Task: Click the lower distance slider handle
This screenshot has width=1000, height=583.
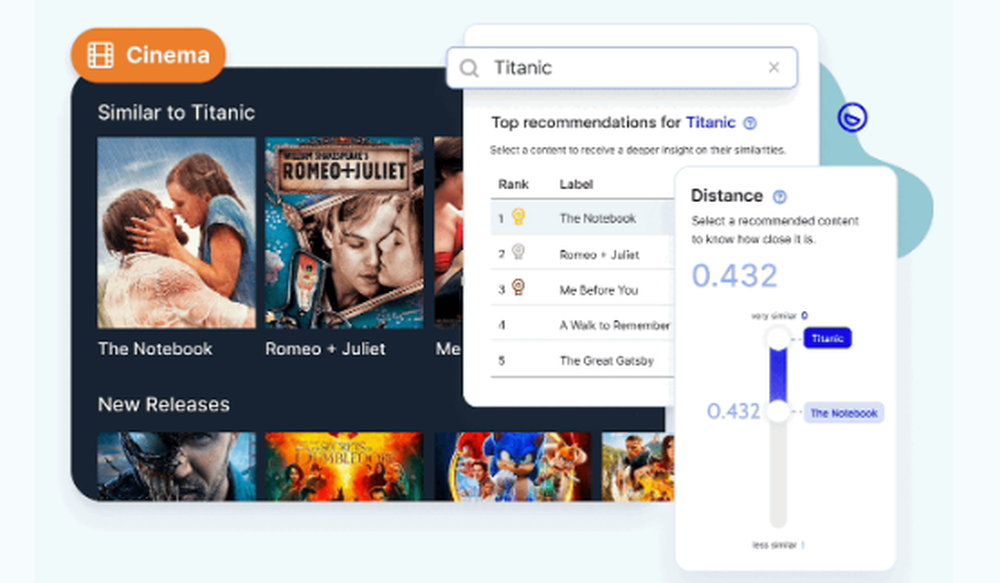Action: [x=778, y=411]
